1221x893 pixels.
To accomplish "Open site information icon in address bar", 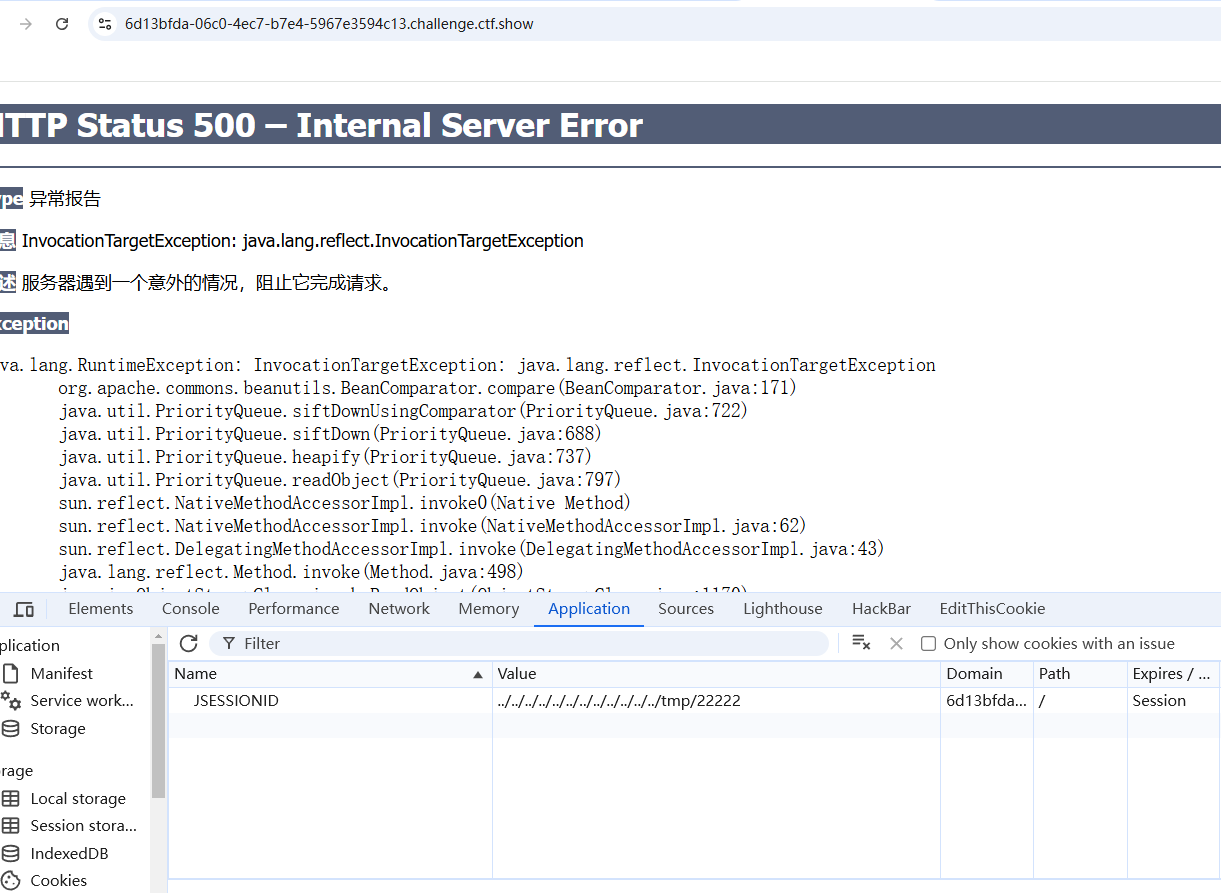I will 105,24.
